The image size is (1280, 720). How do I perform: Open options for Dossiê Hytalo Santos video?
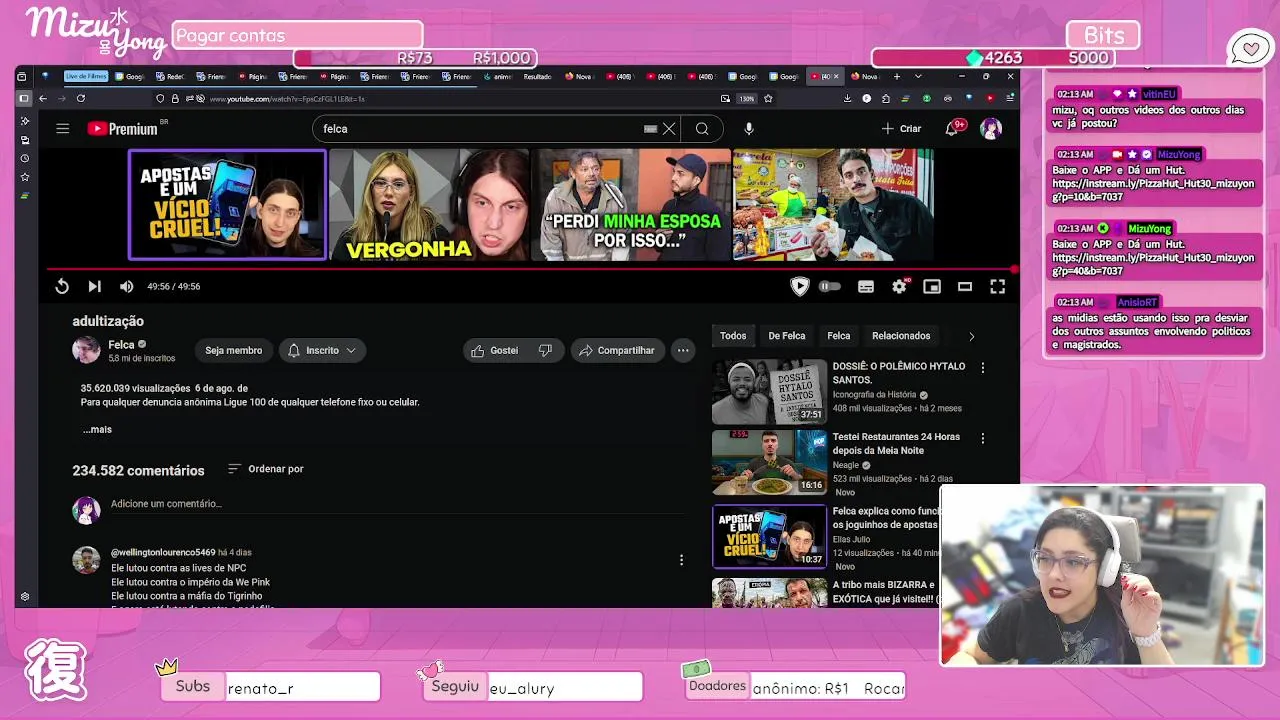983,368
